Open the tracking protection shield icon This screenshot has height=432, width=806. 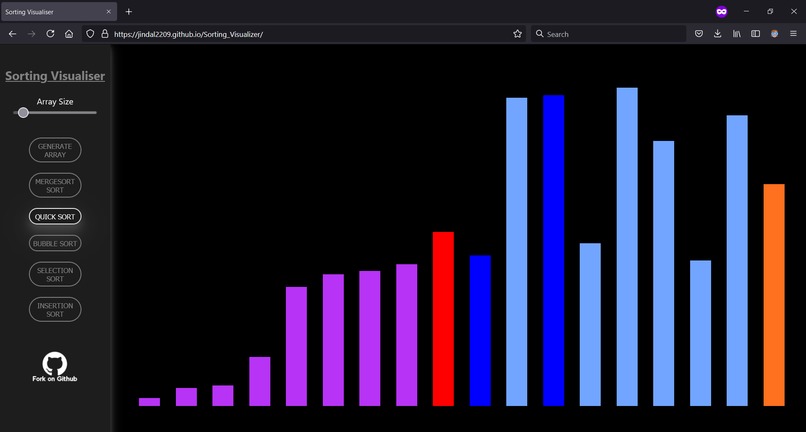pyautogui.click(x=90, y=34)
